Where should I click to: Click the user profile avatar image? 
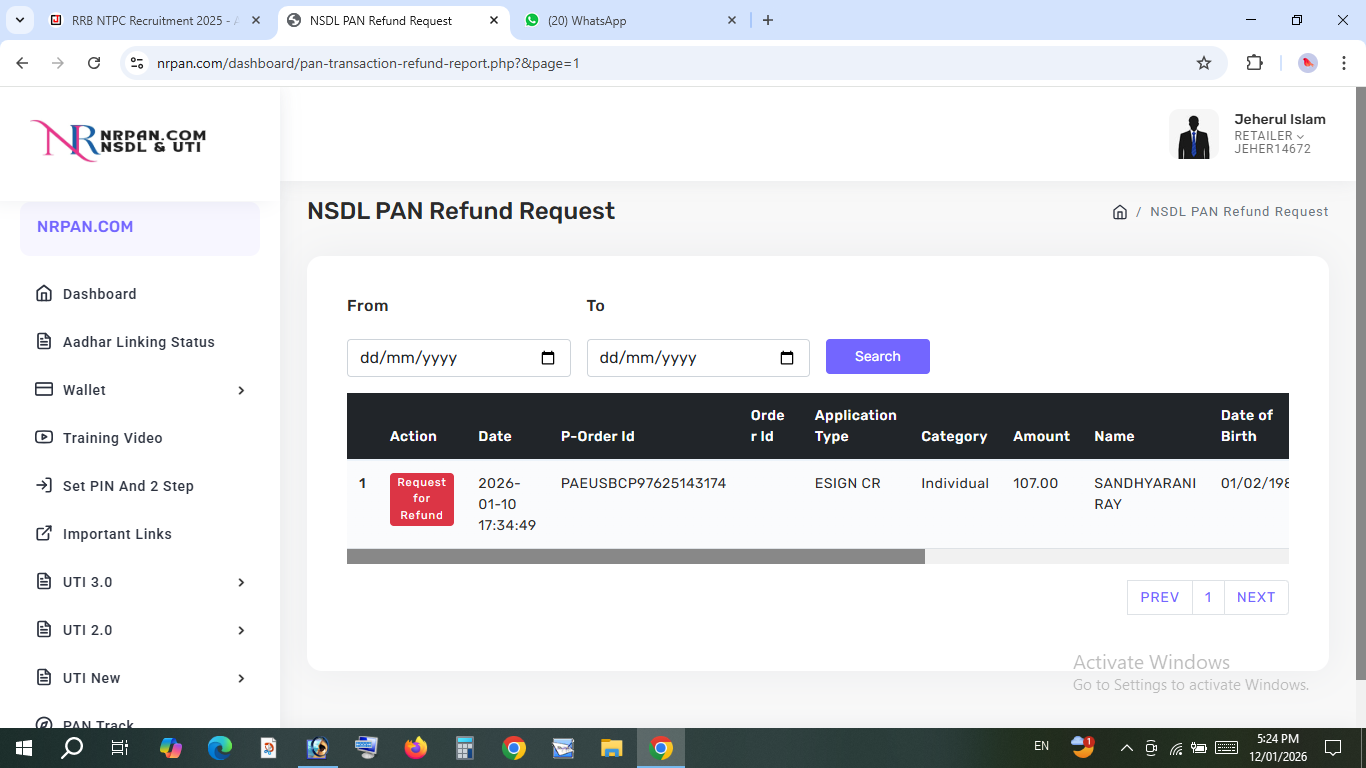1193,135
